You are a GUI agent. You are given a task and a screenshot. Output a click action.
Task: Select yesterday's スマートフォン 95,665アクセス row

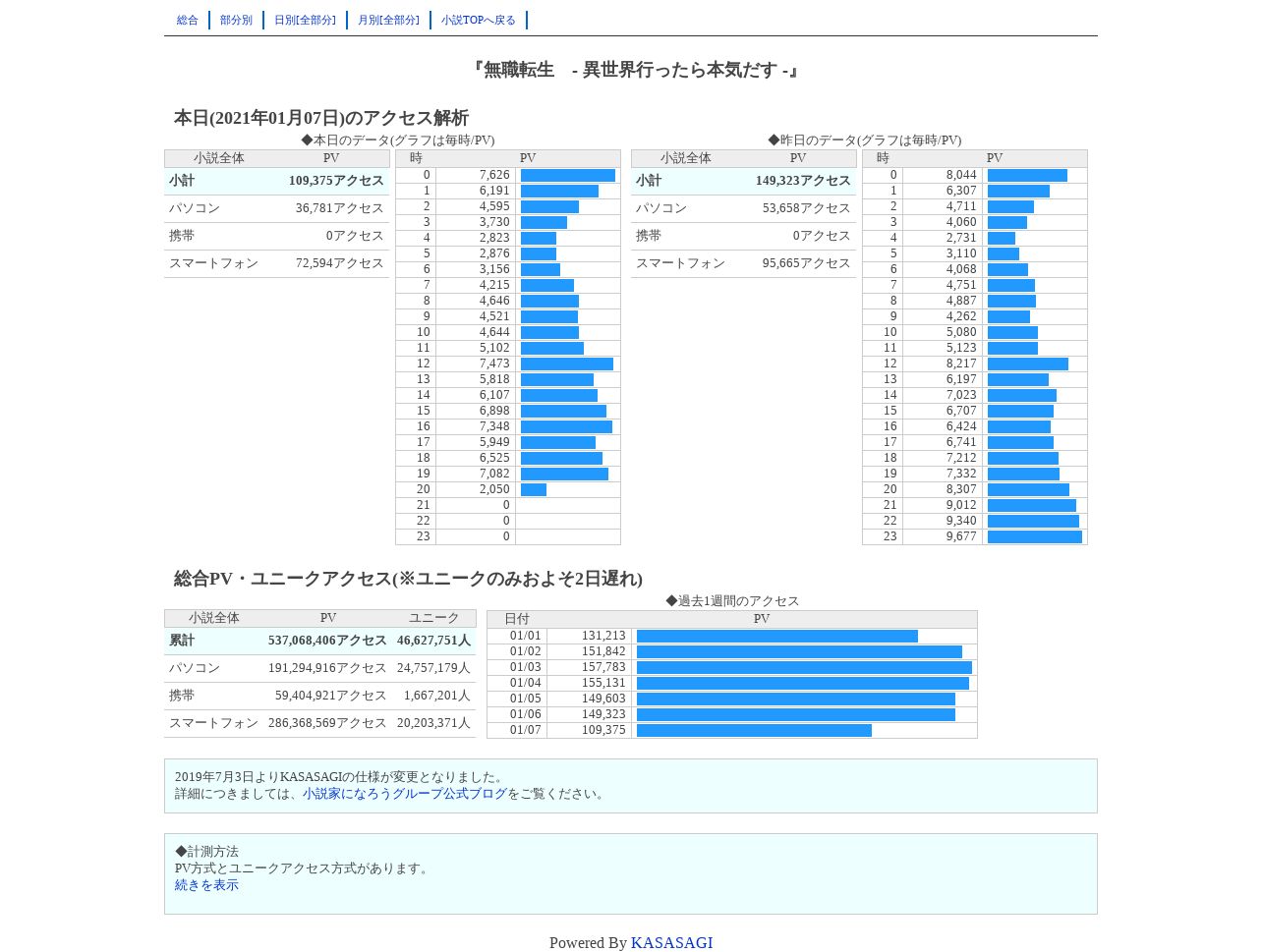click(744, 263)
